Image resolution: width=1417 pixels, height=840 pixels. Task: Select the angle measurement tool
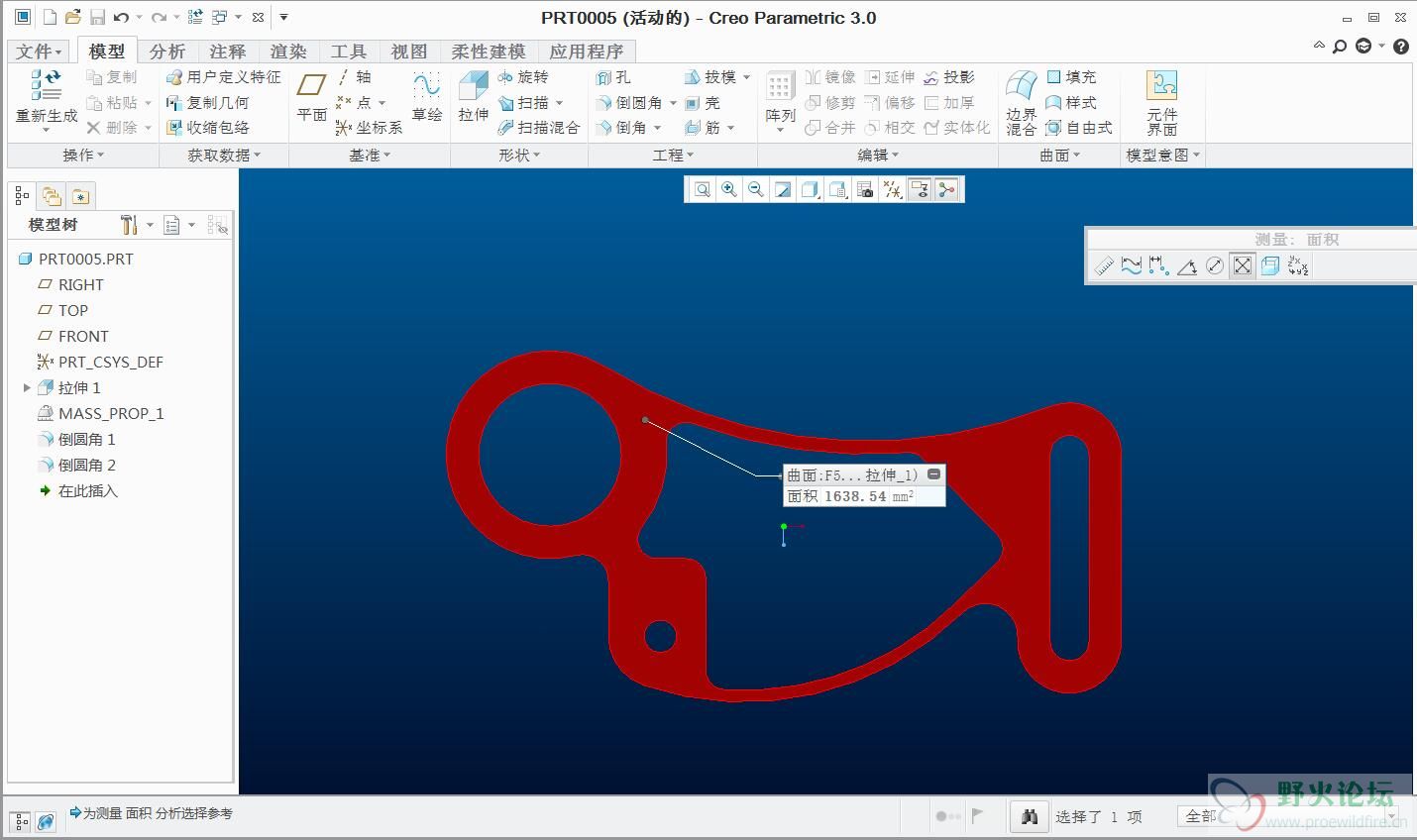click(x=1187, y=266)
